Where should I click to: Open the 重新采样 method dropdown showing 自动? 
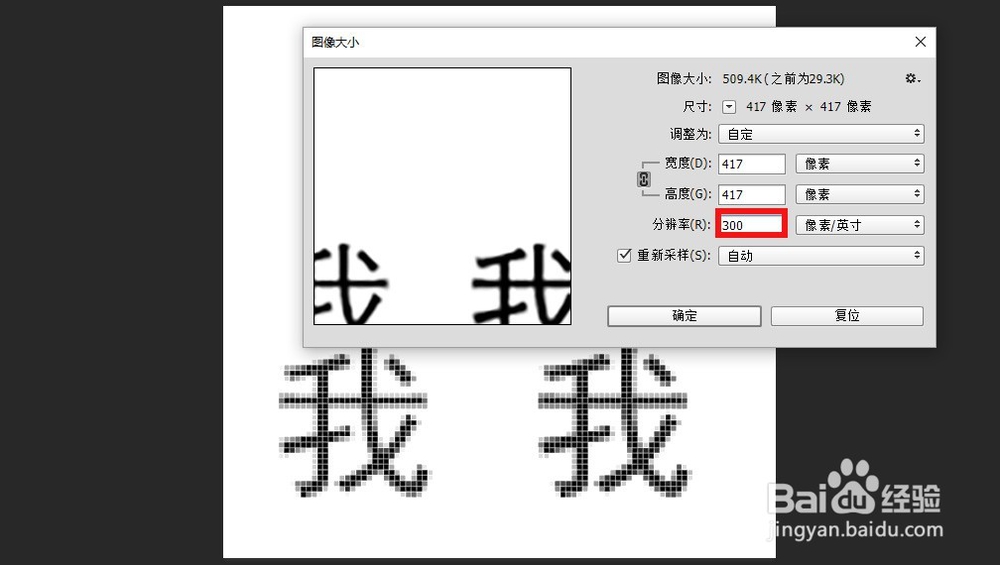click(x=821, y=256)
